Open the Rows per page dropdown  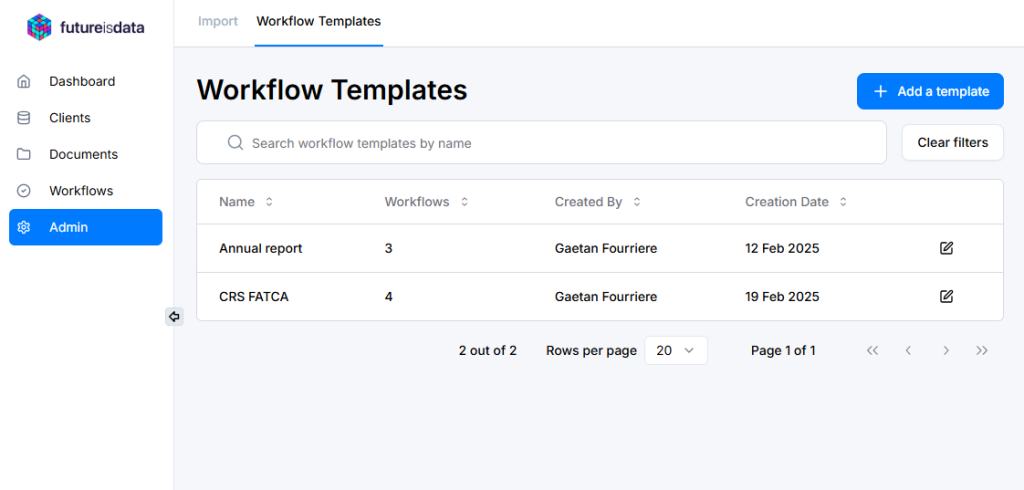(676, 350)
